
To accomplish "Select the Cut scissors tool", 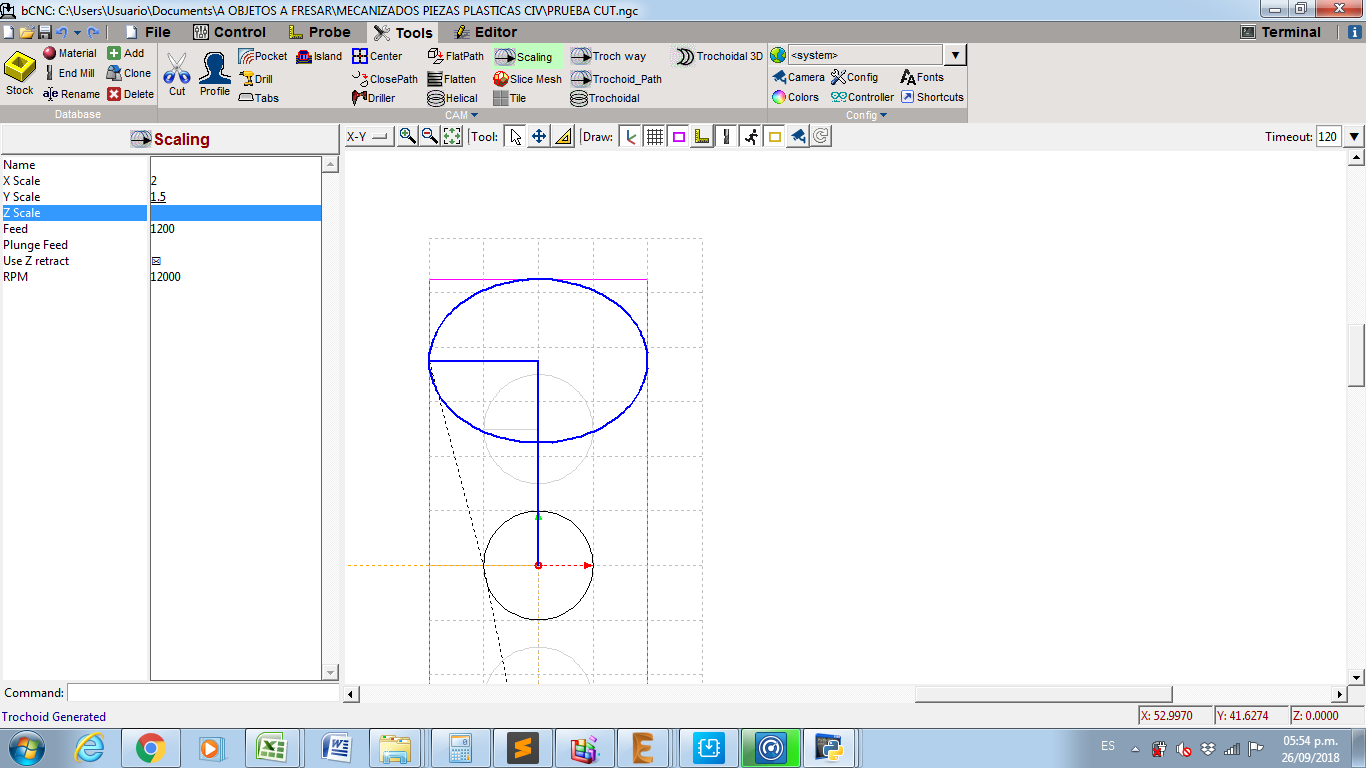I will click(177, 74).
